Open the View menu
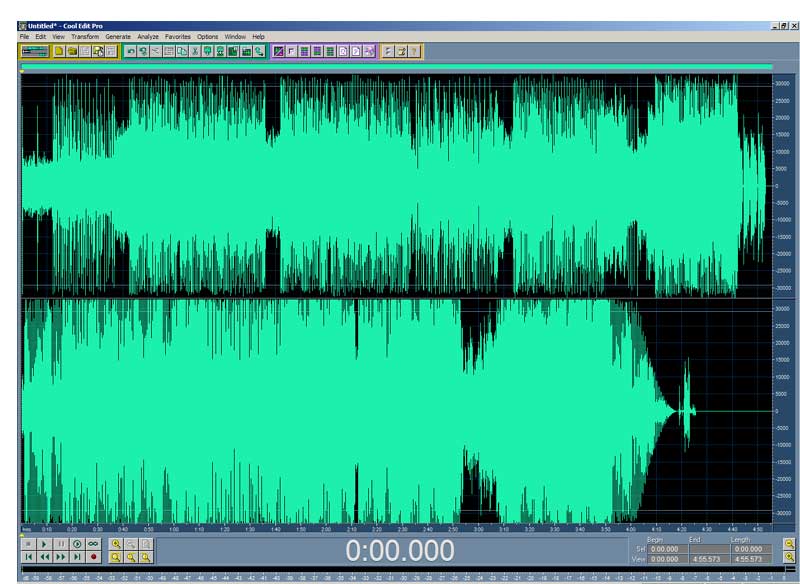Viewport: 800px width, 584px height. [x=58, y=37]
